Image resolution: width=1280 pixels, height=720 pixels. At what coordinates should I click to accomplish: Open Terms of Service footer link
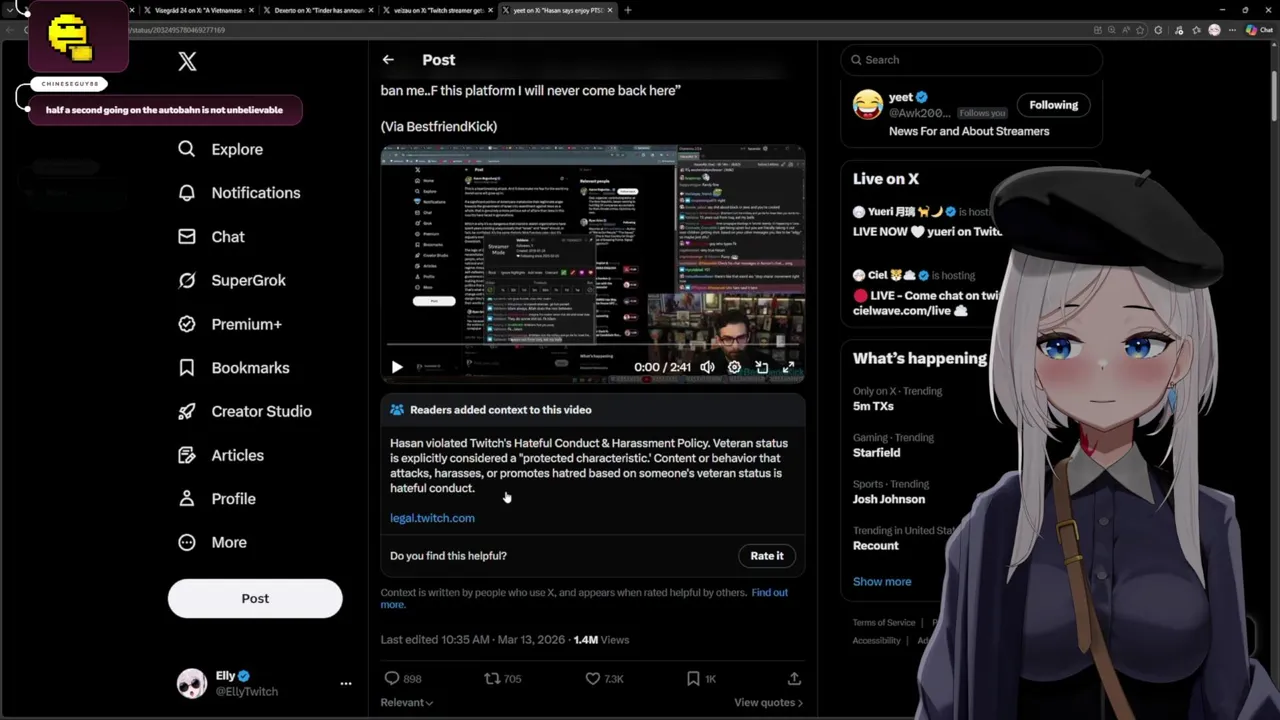click(883, 622)
